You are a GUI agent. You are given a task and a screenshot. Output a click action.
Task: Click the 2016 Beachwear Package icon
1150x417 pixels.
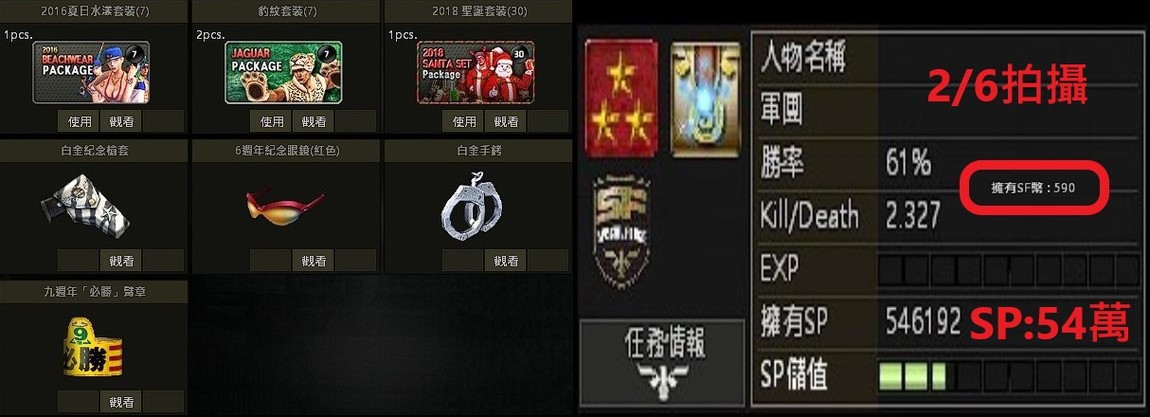pyautogui.click(x=91, y=72)
